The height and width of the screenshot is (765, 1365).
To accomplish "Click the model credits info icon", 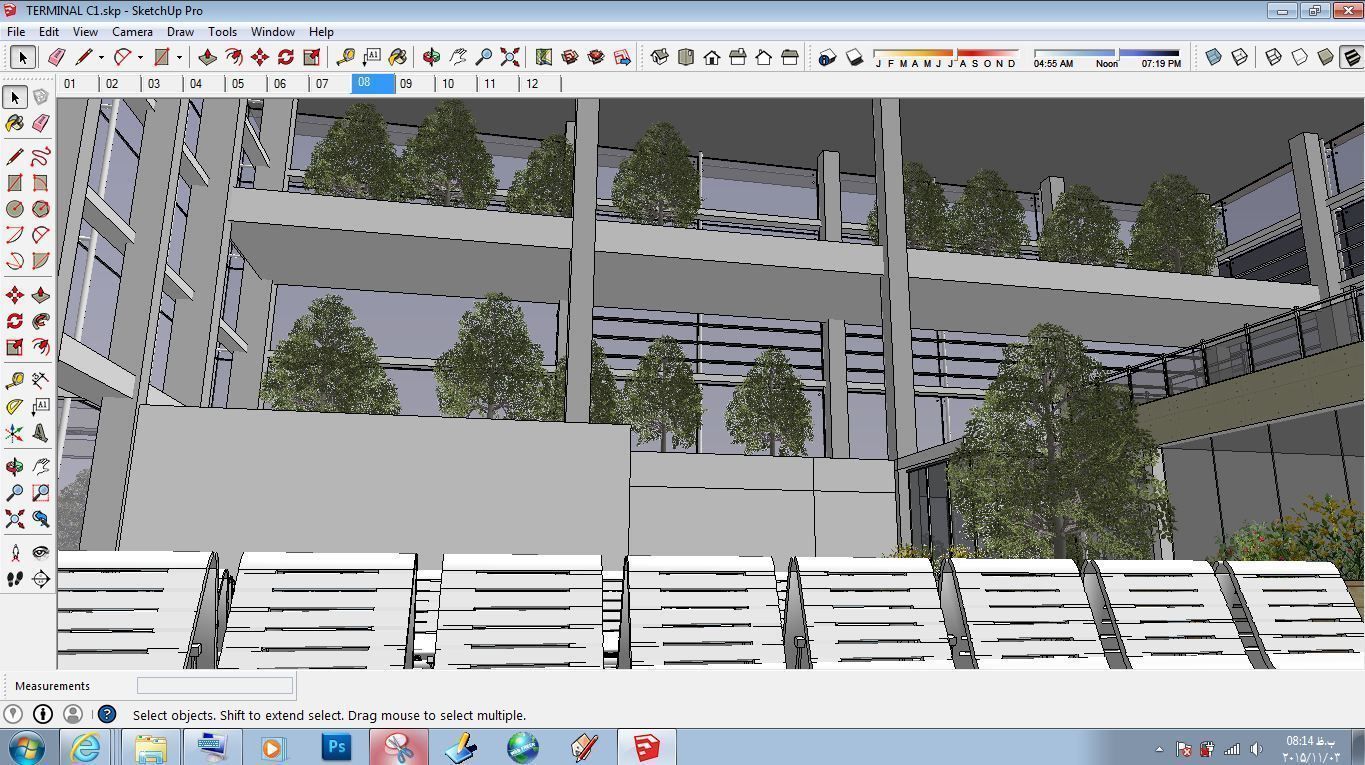I will click(x=43, y=714).
